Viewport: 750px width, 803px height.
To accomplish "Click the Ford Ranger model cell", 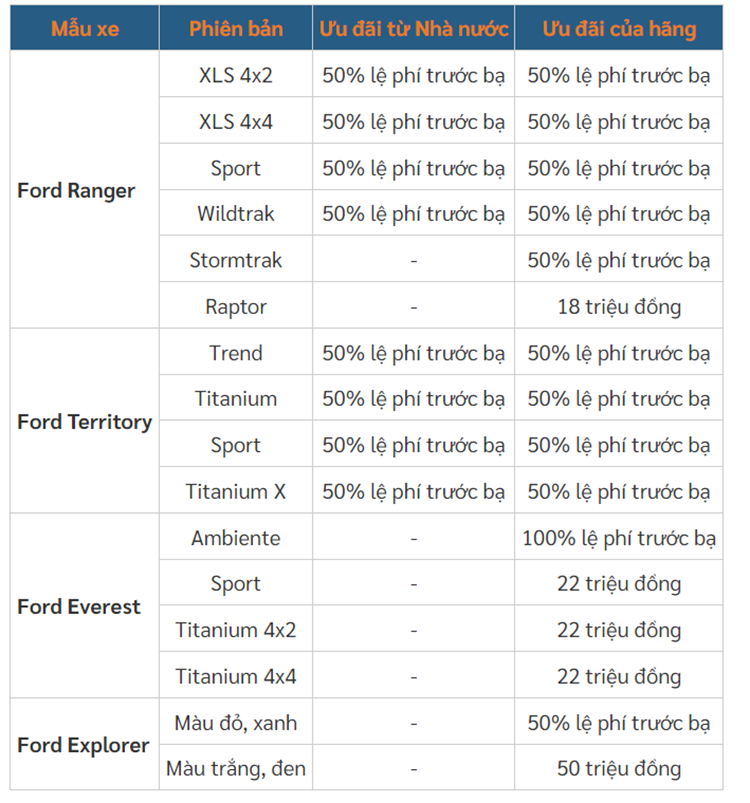I will pyautogui.click(x=76, y=191).
